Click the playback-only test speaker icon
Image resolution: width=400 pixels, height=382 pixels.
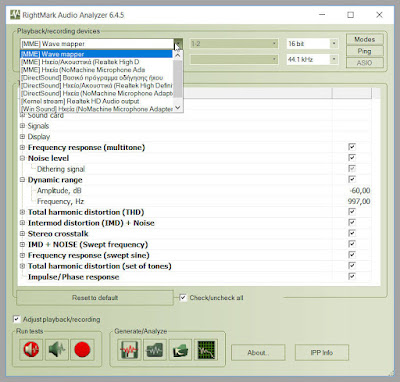point(31,350)
